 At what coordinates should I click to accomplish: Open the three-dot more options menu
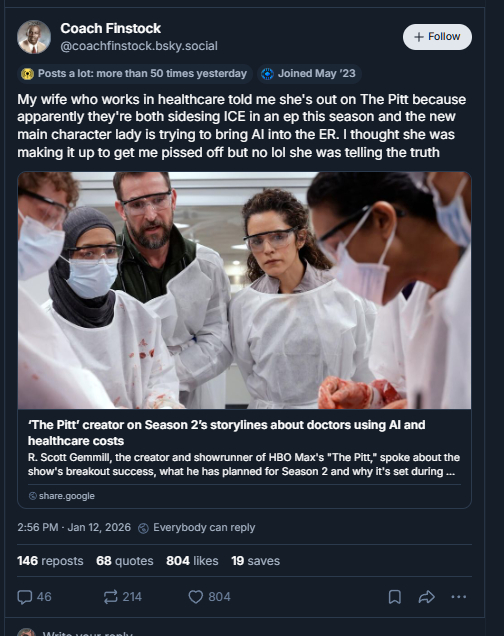click(x=459, y=597)
